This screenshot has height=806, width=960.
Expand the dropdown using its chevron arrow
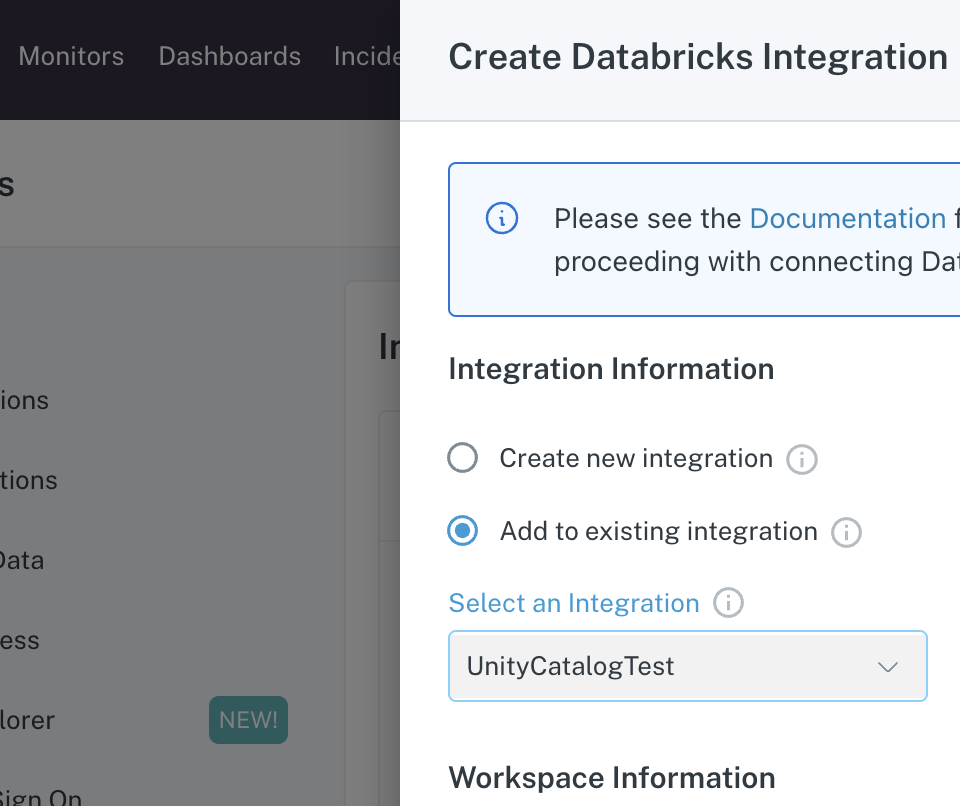click(887, 667)
